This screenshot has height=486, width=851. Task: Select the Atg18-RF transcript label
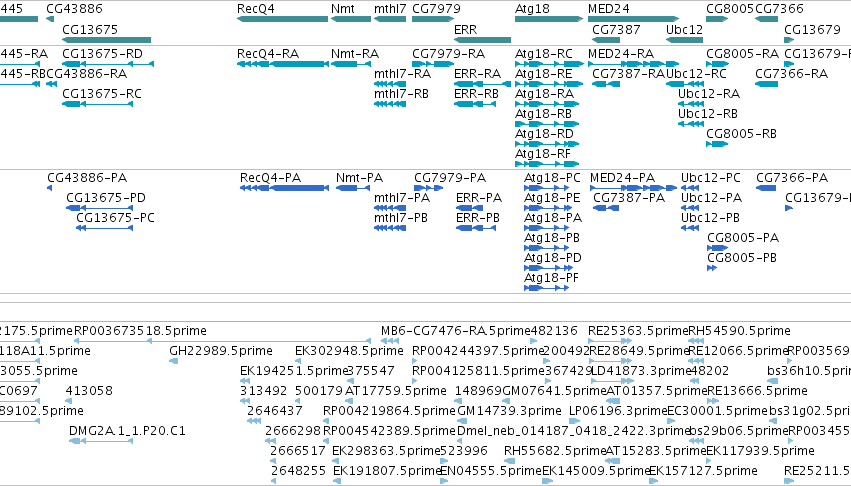point(543,154)
